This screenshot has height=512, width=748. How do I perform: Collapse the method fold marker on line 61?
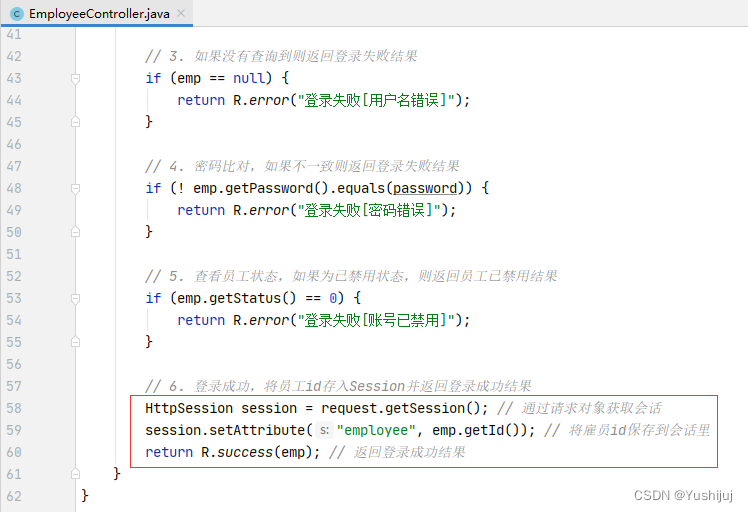coord(75,473)
